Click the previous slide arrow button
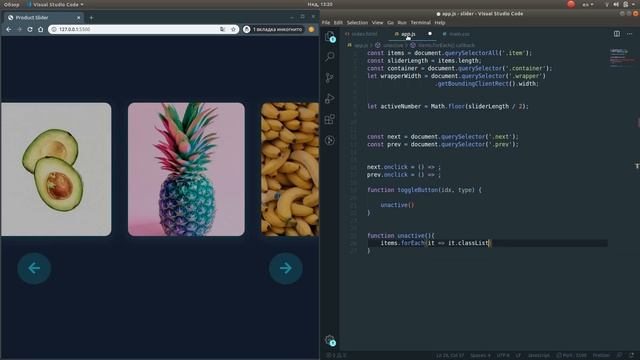 (x=34, y=268)
